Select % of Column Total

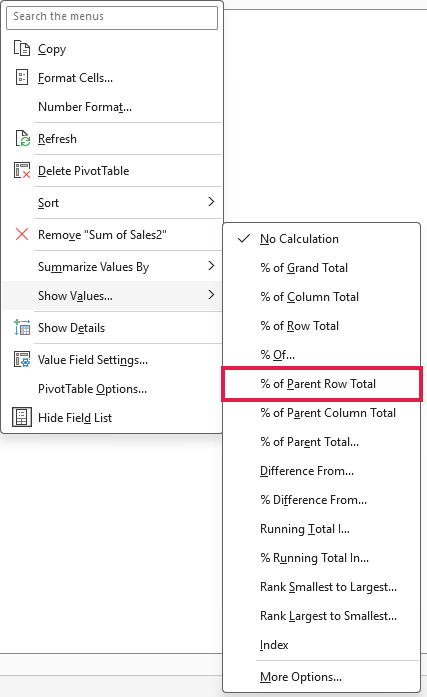click(321, 296)
